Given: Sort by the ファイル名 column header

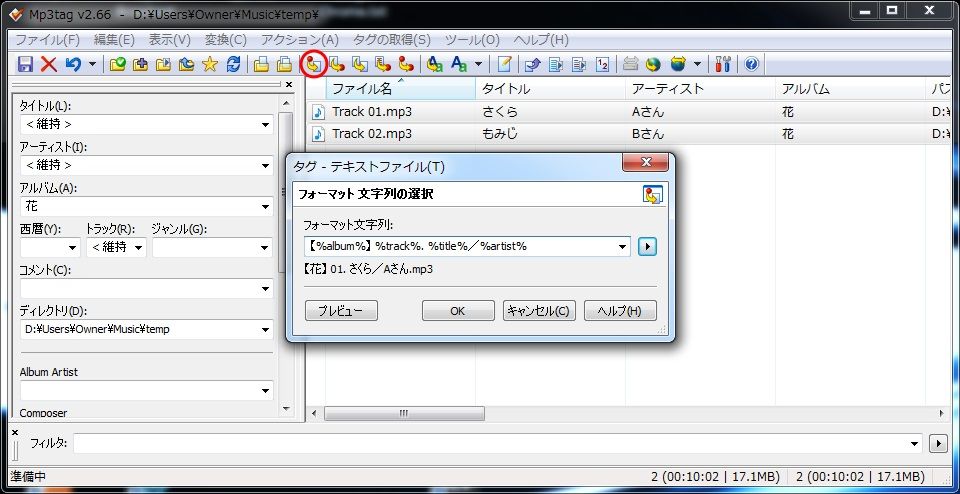Looking at the screenshot, I should pos(400,89).
